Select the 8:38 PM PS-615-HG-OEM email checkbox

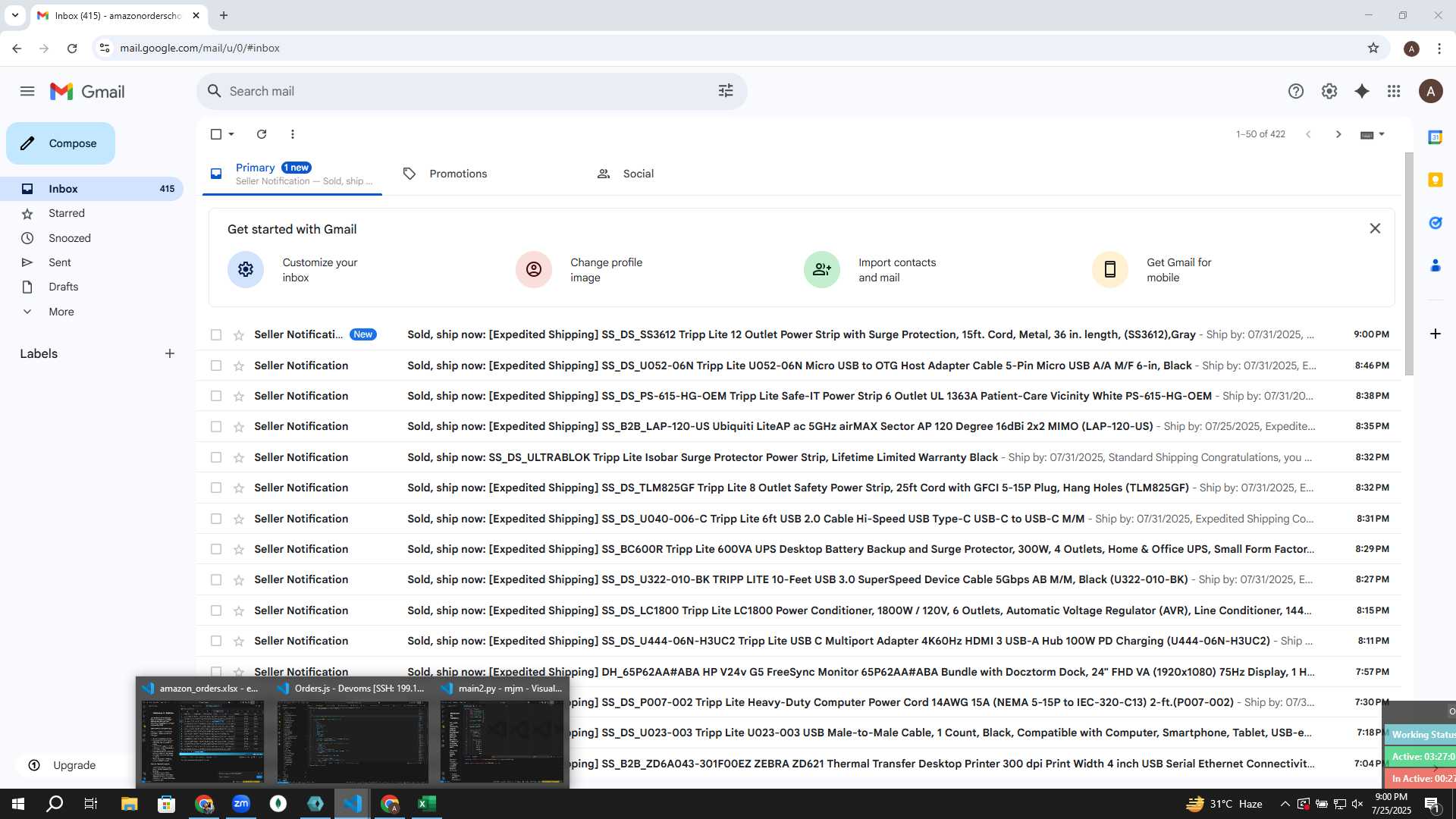coord(216,396)
